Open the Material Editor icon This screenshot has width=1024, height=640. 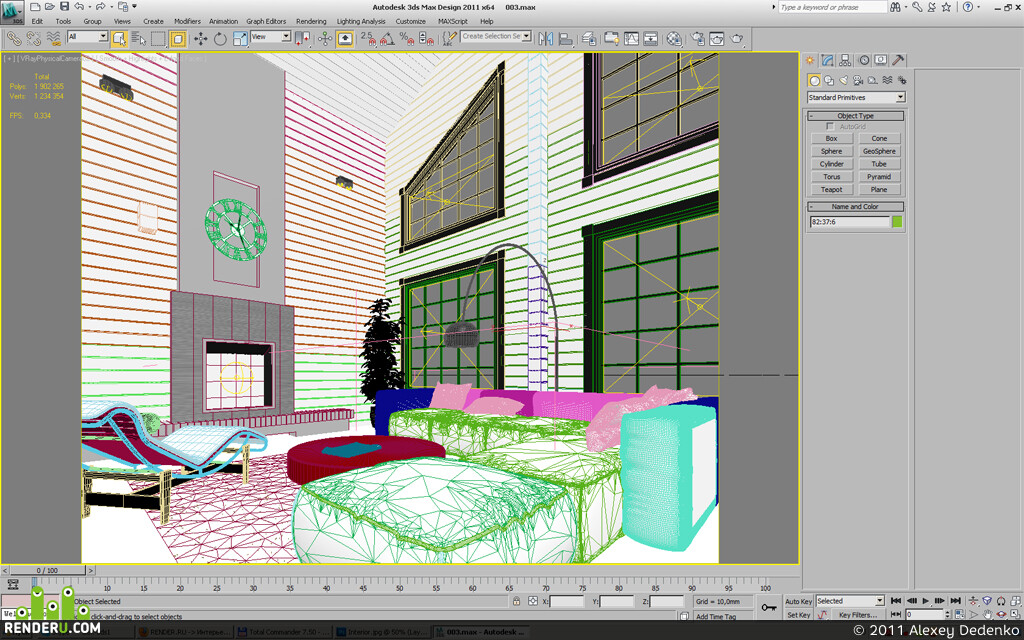pos(674,39)
